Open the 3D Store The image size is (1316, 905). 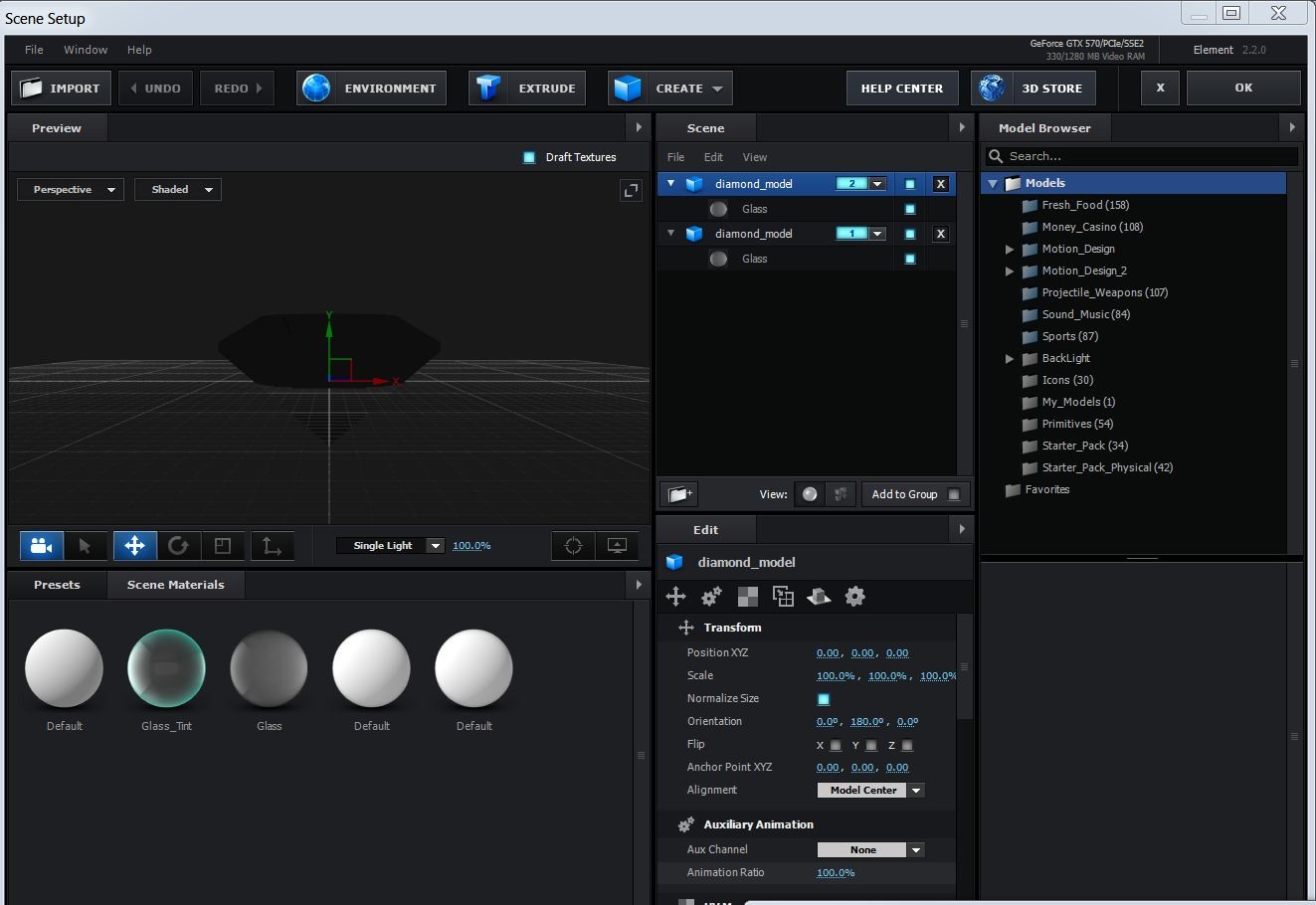coord(1034,89)
